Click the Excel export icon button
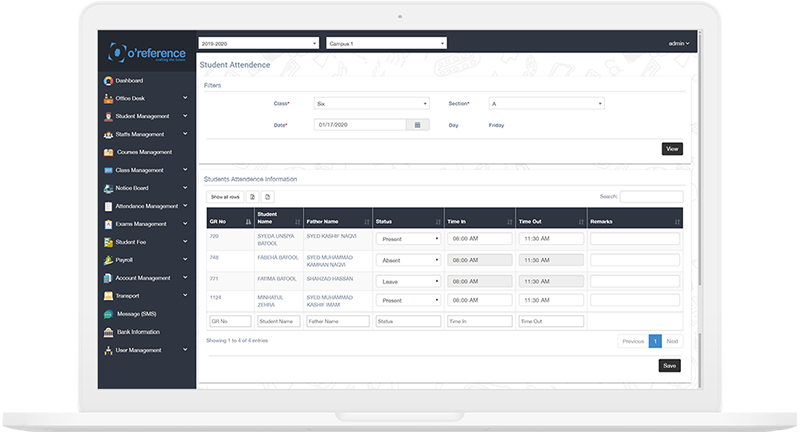 253,197
